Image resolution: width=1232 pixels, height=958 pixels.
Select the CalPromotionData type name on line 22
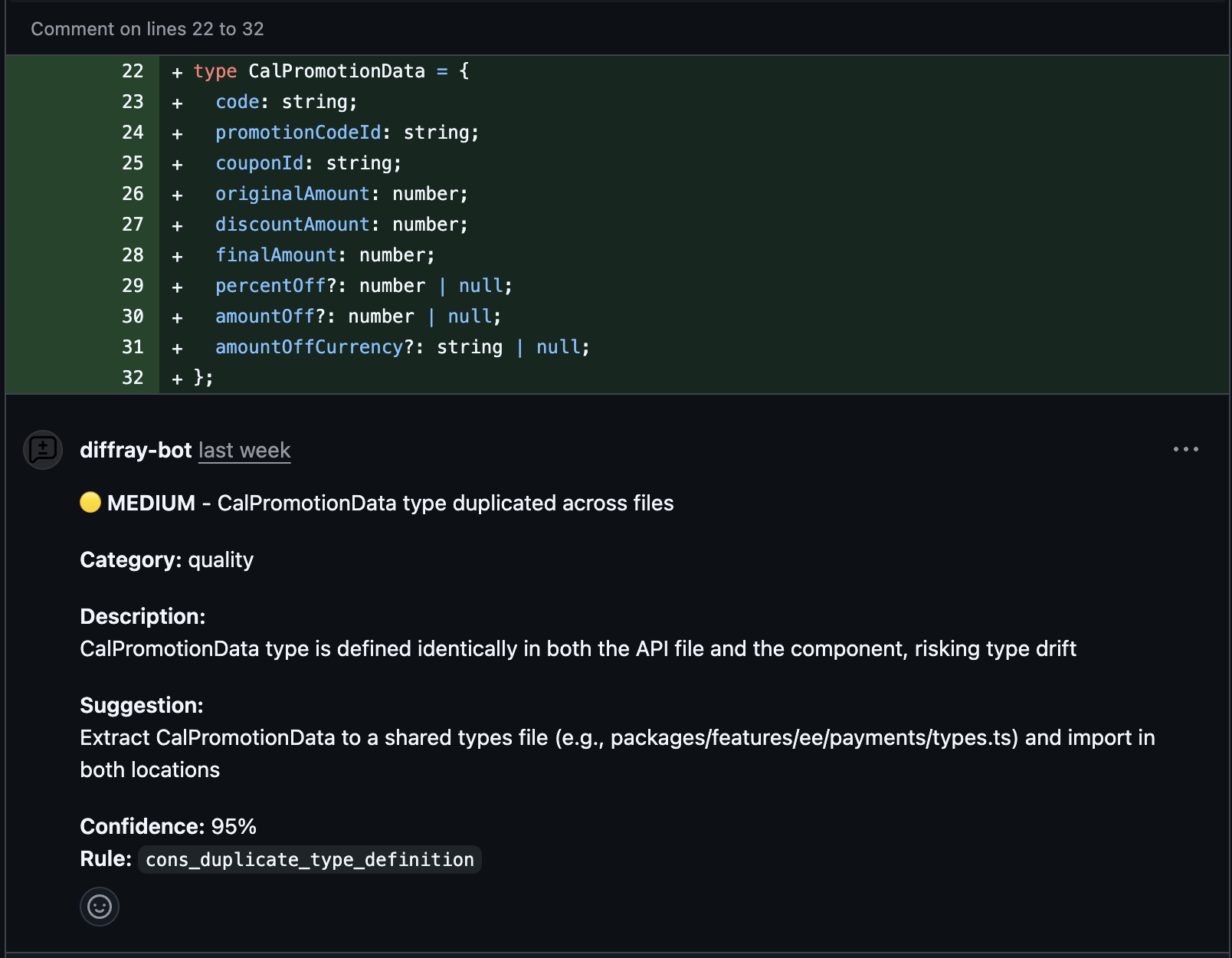(x=336, y=71)
